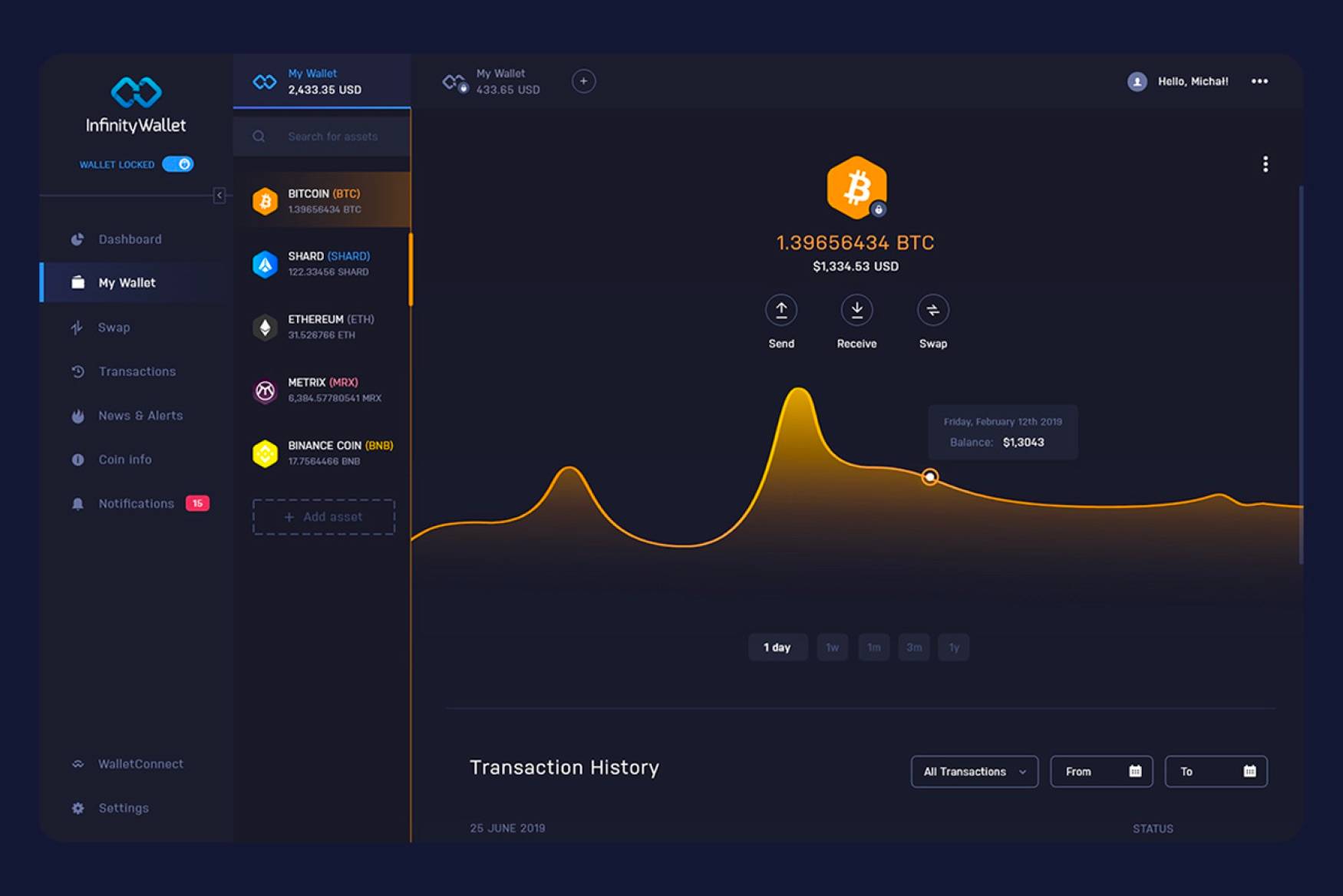Screen dimensions: 1343x896
Task: Click the Add asset button
Action: [x=324, y=517]
